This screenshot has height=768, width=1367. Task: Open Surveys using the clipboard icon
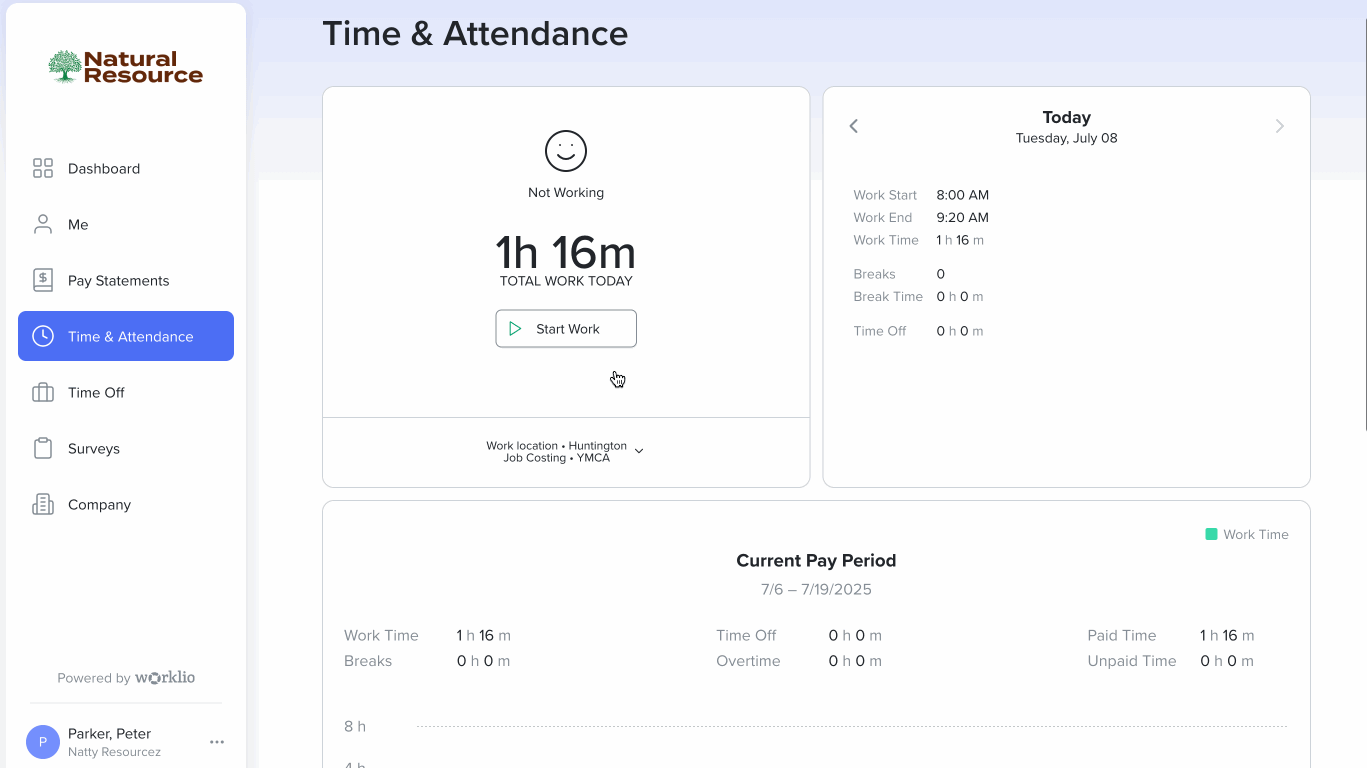tap(43, 448)
